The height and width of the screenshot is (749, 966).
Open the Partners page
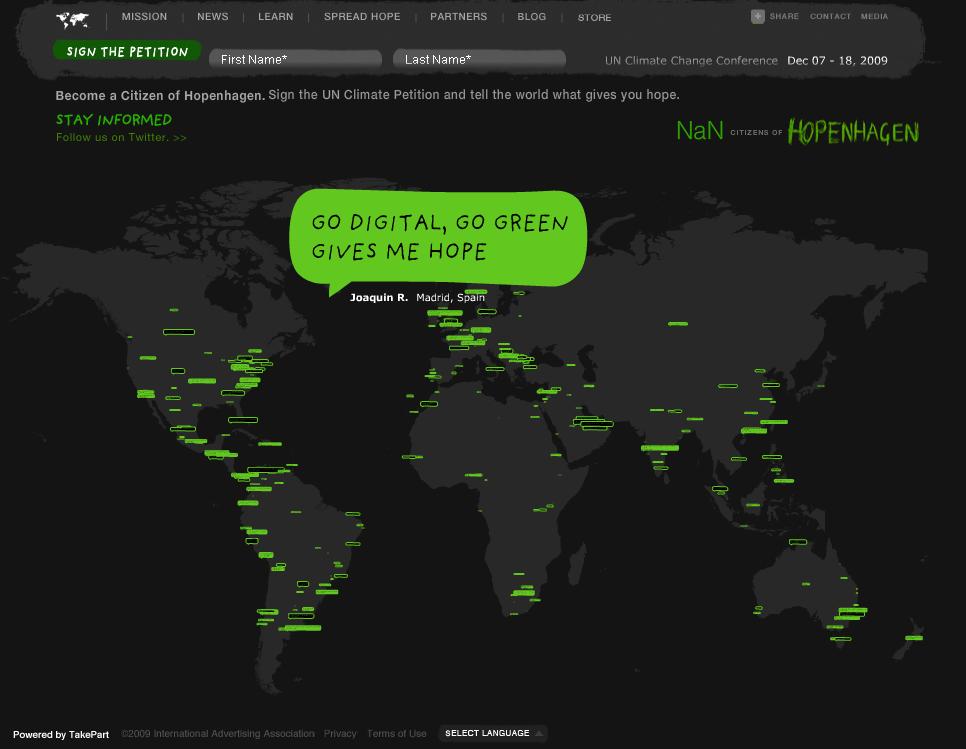tap(458, 17)
